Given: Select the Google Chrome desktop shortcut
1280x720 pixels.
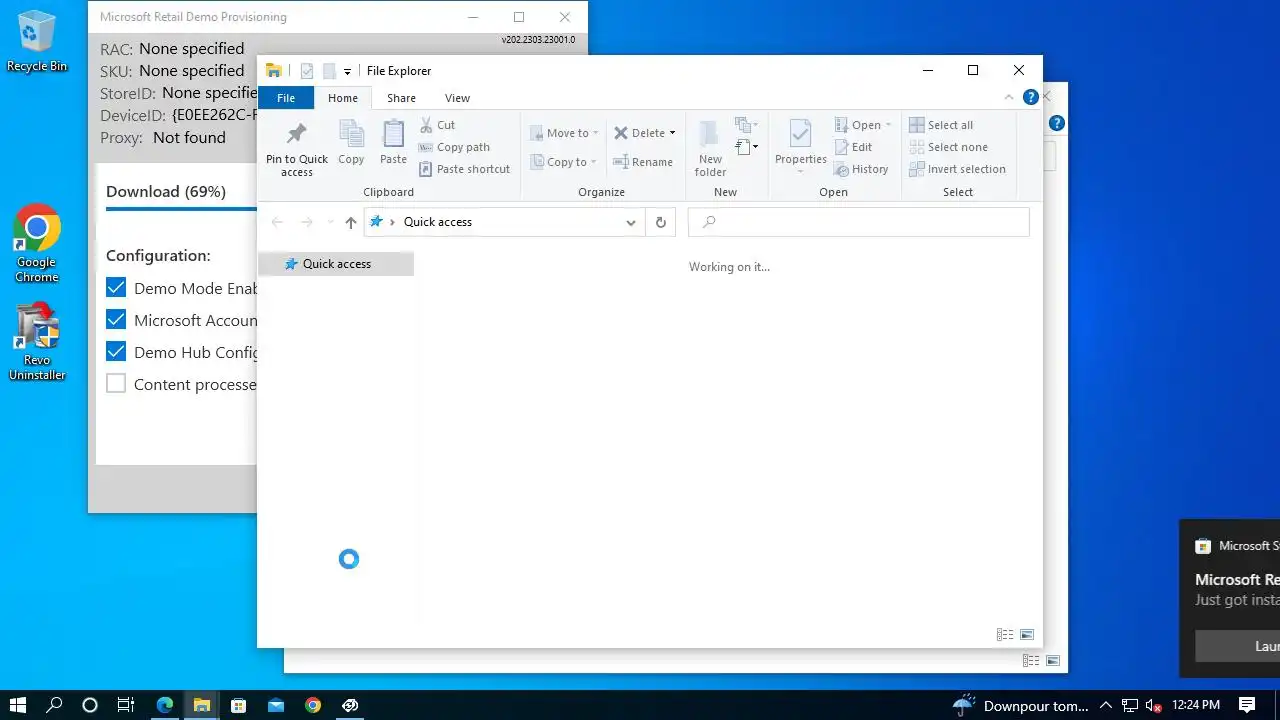Looking at the screenshot, I should point(37,244).
